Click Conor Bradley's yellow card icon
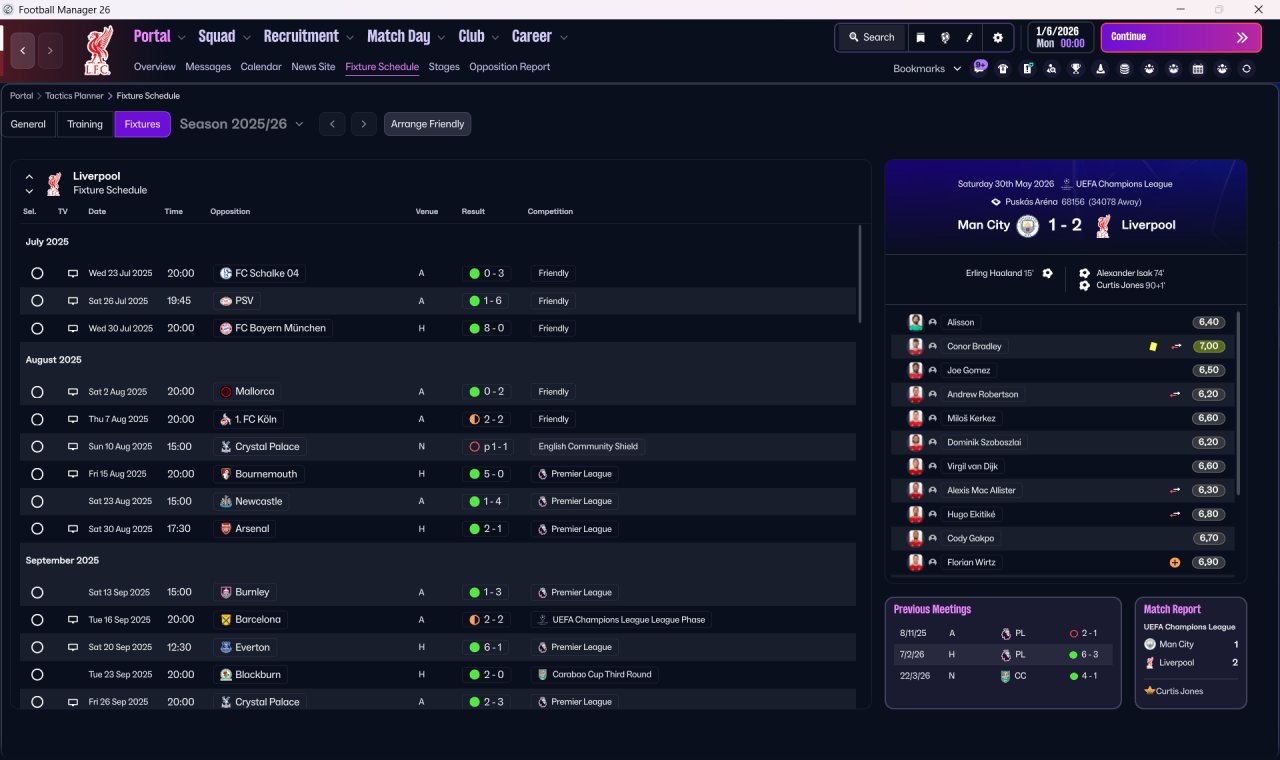 pos(1153,346)
